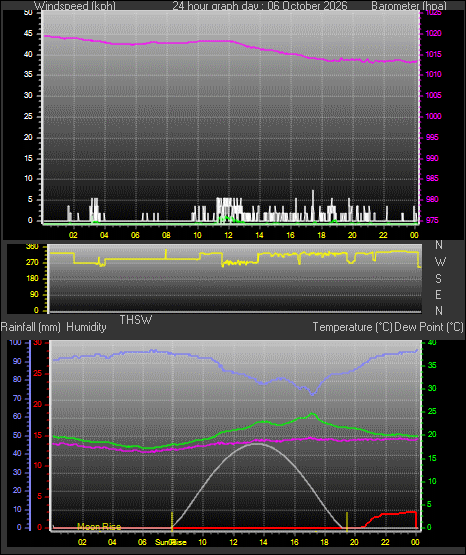Select the 1015 value on barometer axis
Image resolution: width=466 pixels, height=555 pixels.
(433, 55)
